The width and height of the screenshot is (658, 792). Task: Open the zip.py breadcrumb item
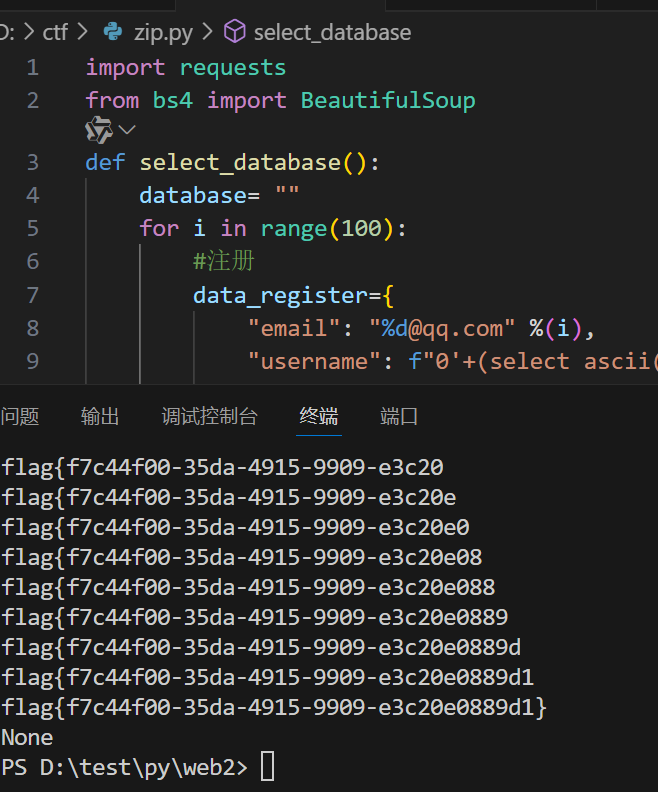point(163,32)
